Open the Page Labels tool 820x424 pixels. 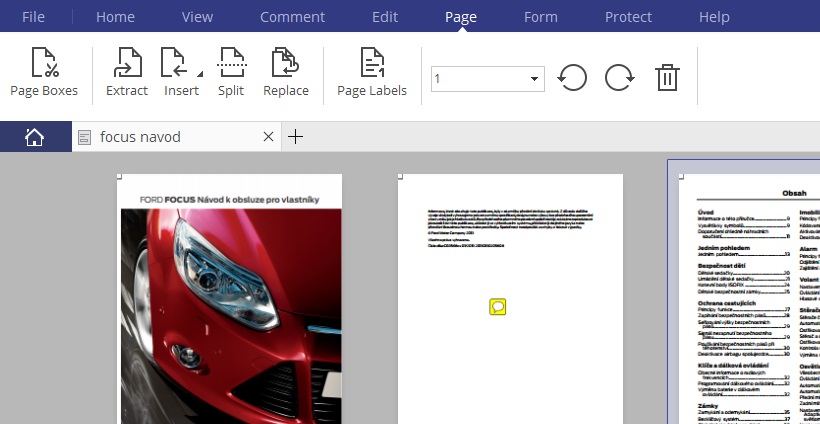click(x=372, y=74)
